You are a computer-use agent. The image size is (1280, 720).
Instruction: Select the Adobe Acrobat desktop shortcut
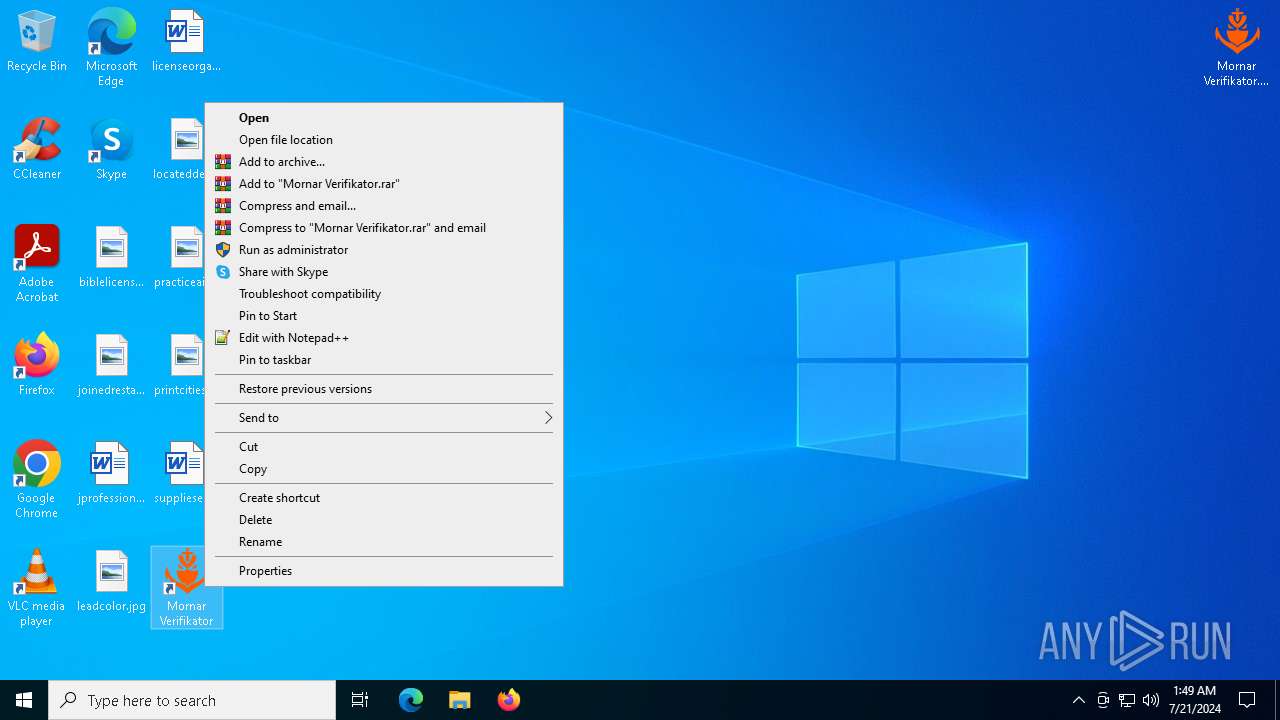(x=37, y=264)
